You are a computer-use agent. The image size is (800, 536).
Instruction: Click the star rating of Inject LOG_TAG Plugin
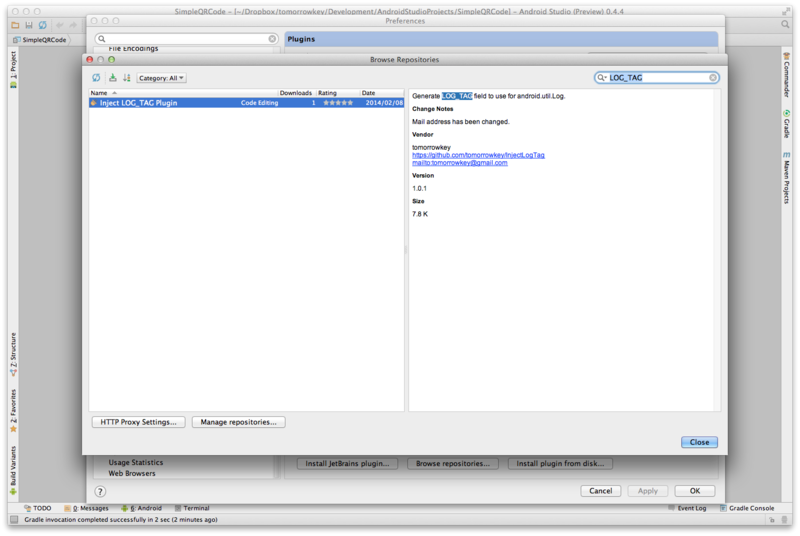click(338, 103)
